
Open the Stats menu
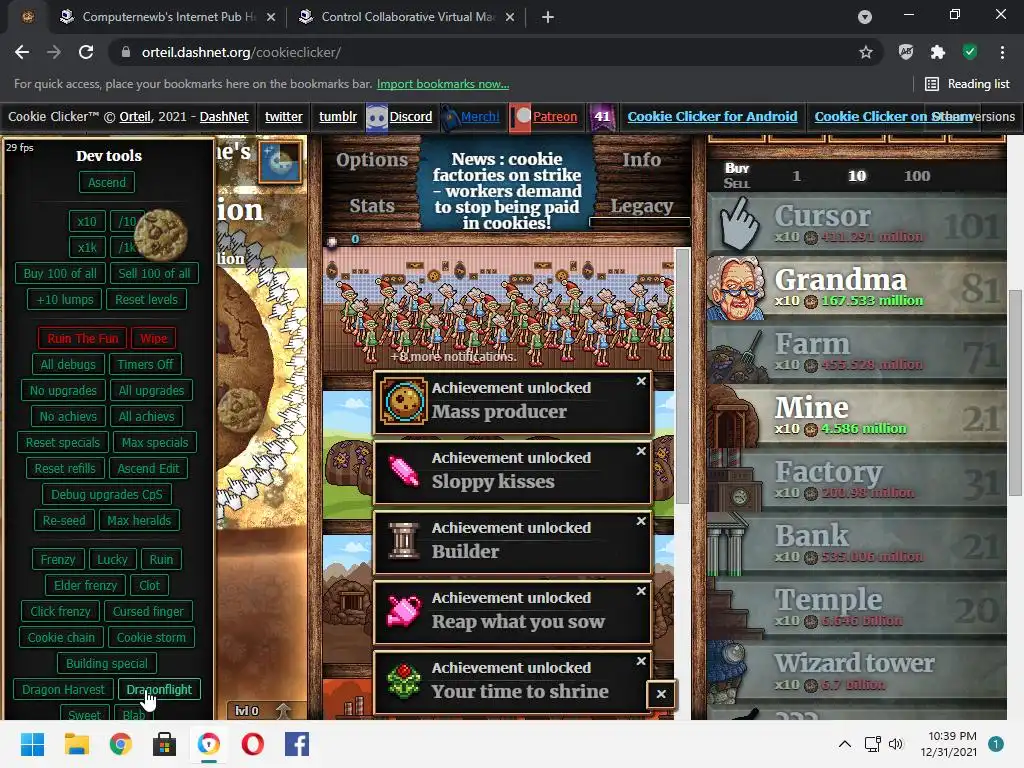pos(372,206)
